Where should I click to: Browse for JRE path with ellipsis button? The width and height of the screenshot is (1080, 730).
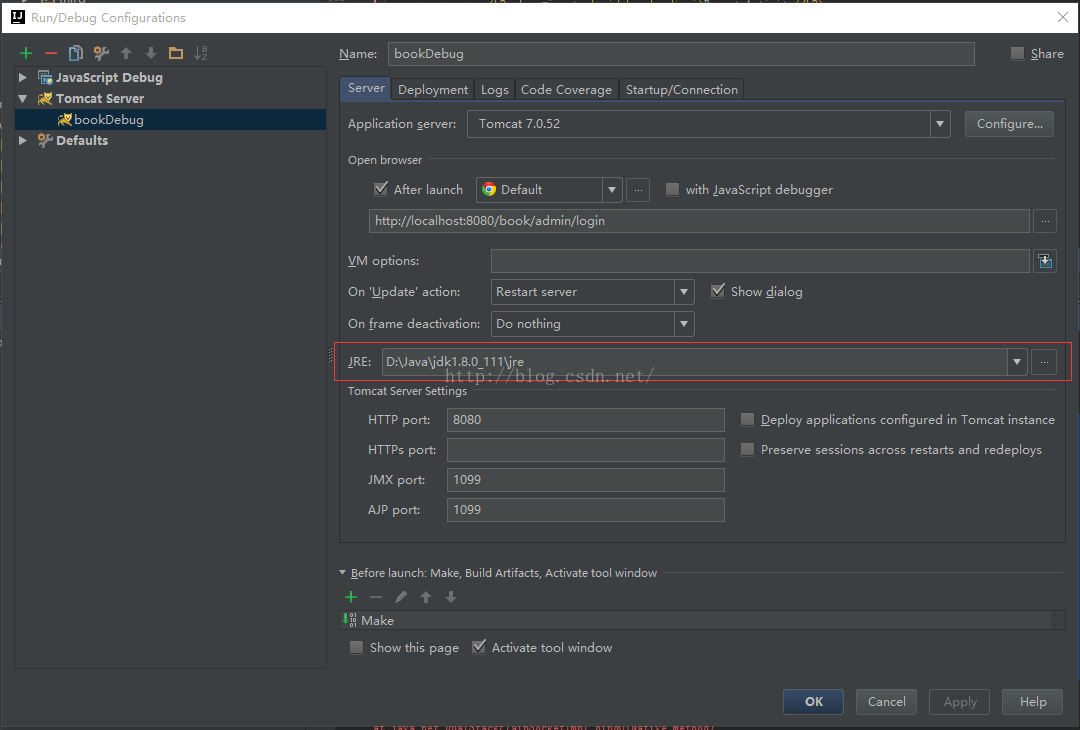click(x=1044, y=362)
